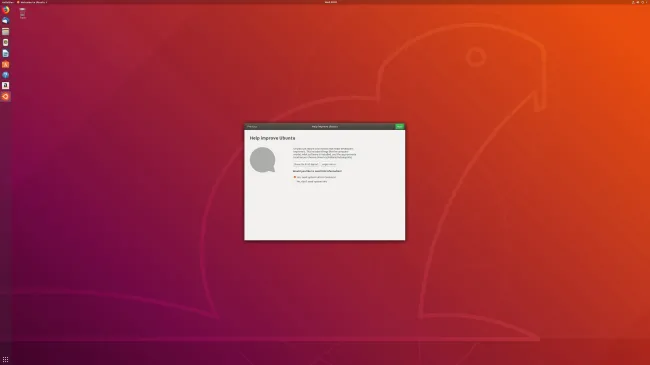Click Show the First Report button
Image resolution: width=650 pixels, height=365 pixels.
point(306,164)
